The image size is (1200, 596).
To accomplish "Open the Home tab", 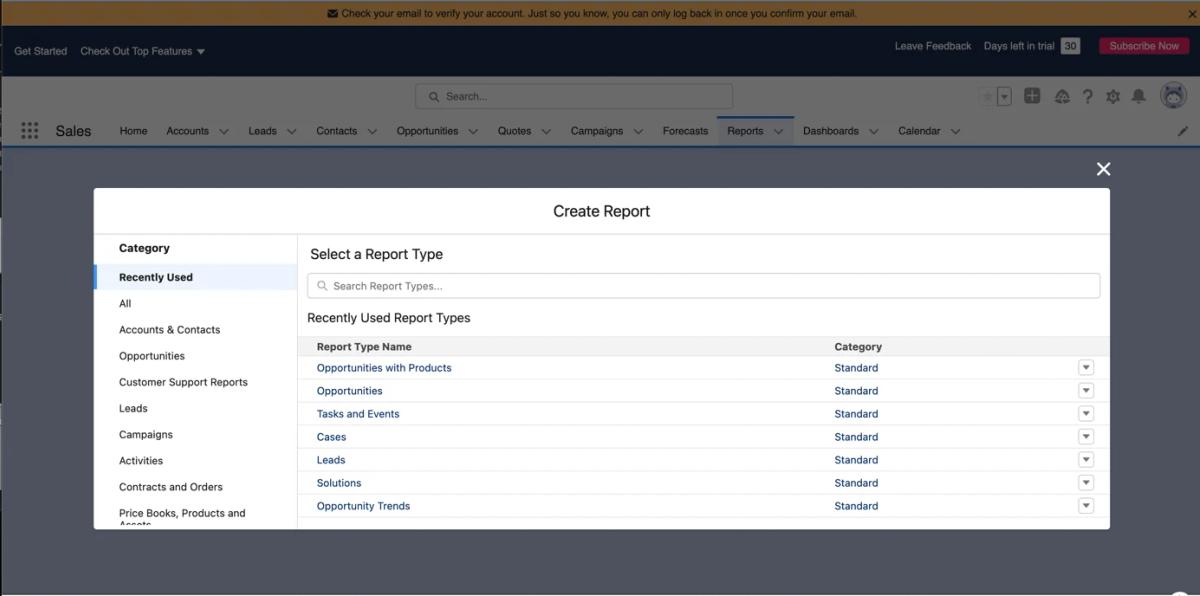I will pyautogui.click(x=133, y=131).
